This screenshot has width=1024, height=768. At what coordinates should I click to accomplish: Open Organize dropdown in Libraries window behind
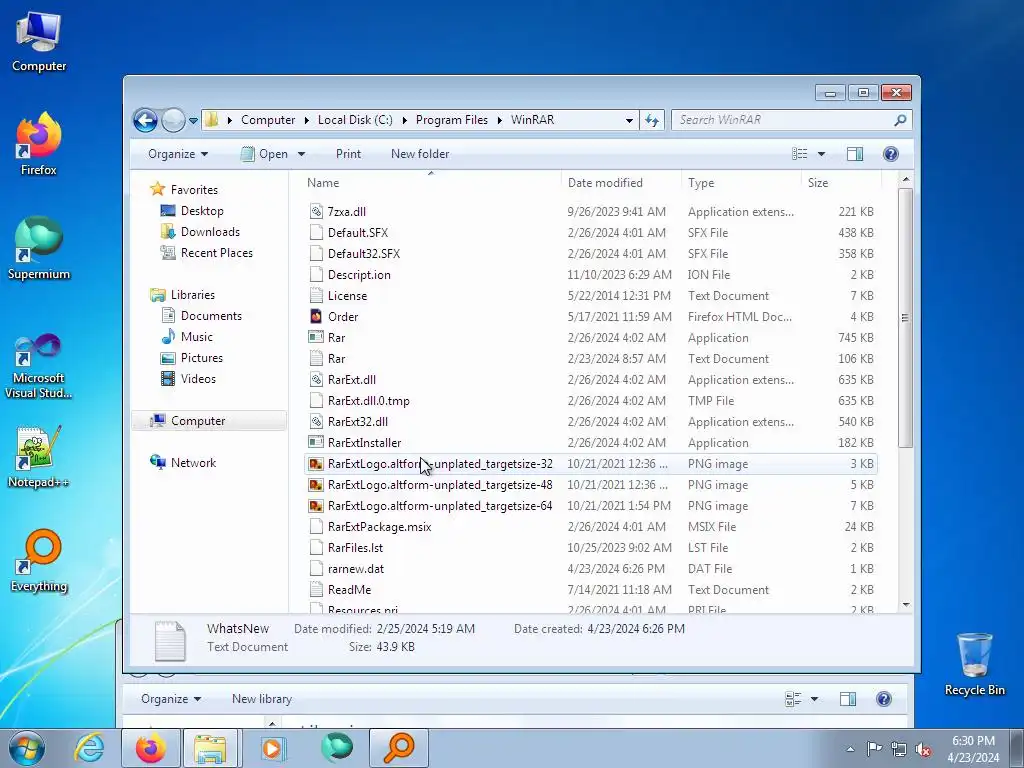(171, 699)
